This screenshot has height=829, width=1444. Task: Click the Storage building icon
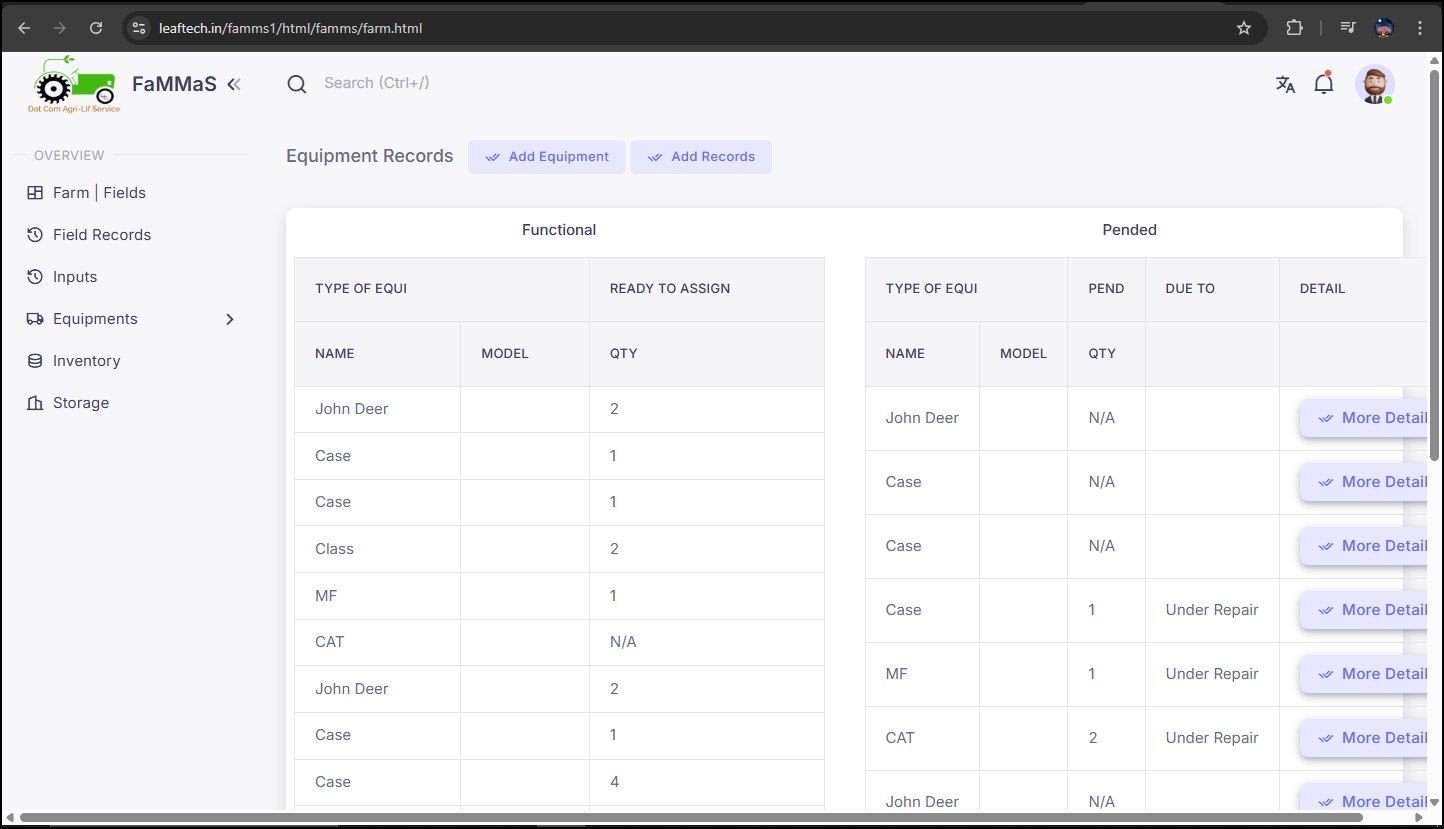click(x=35, y=403)
